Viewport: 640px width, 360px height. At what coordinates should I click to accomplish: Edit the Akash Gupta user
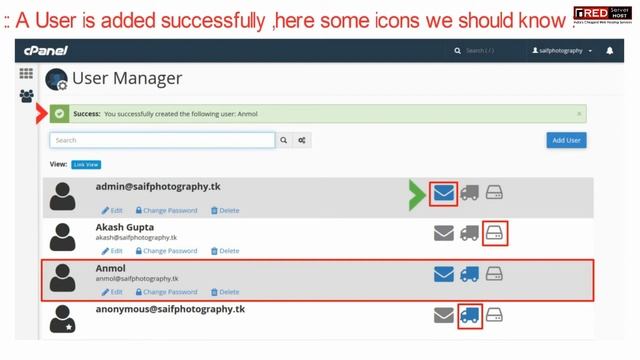click(x=112, y=251)
